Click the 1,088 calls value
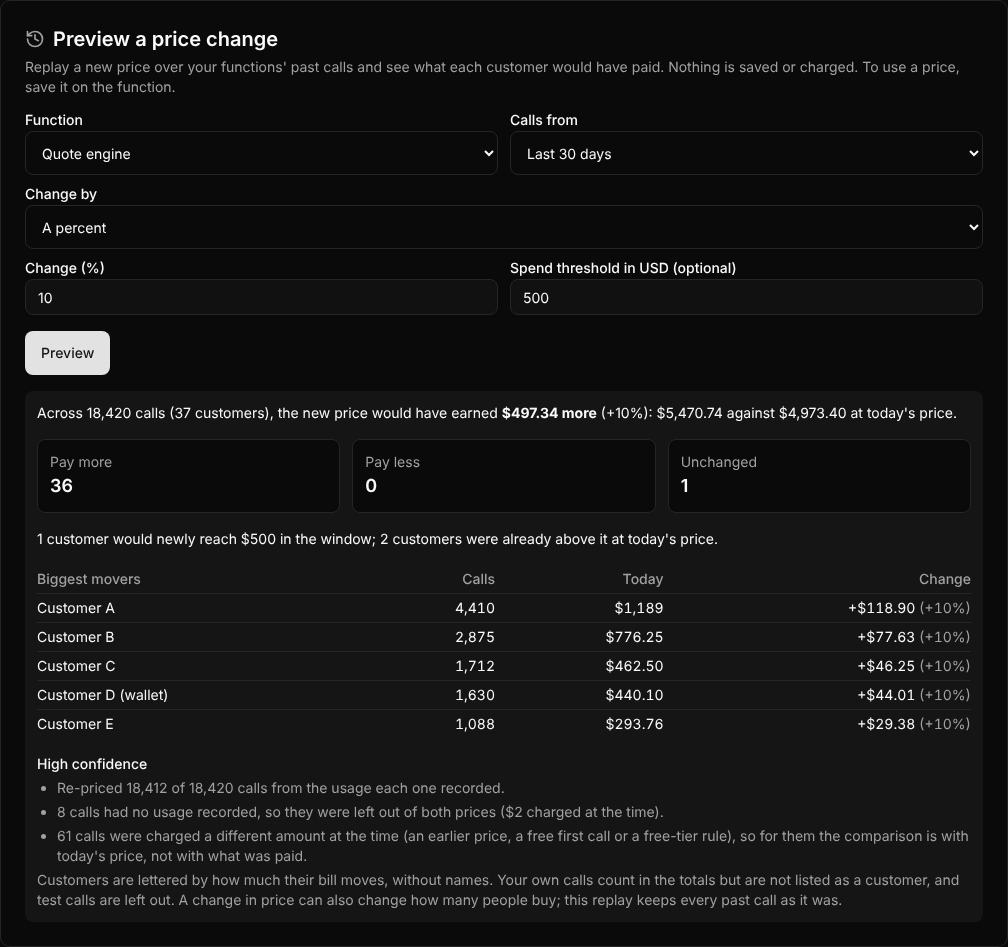Viewport: 1008px width, 947px height. [475, 723]
